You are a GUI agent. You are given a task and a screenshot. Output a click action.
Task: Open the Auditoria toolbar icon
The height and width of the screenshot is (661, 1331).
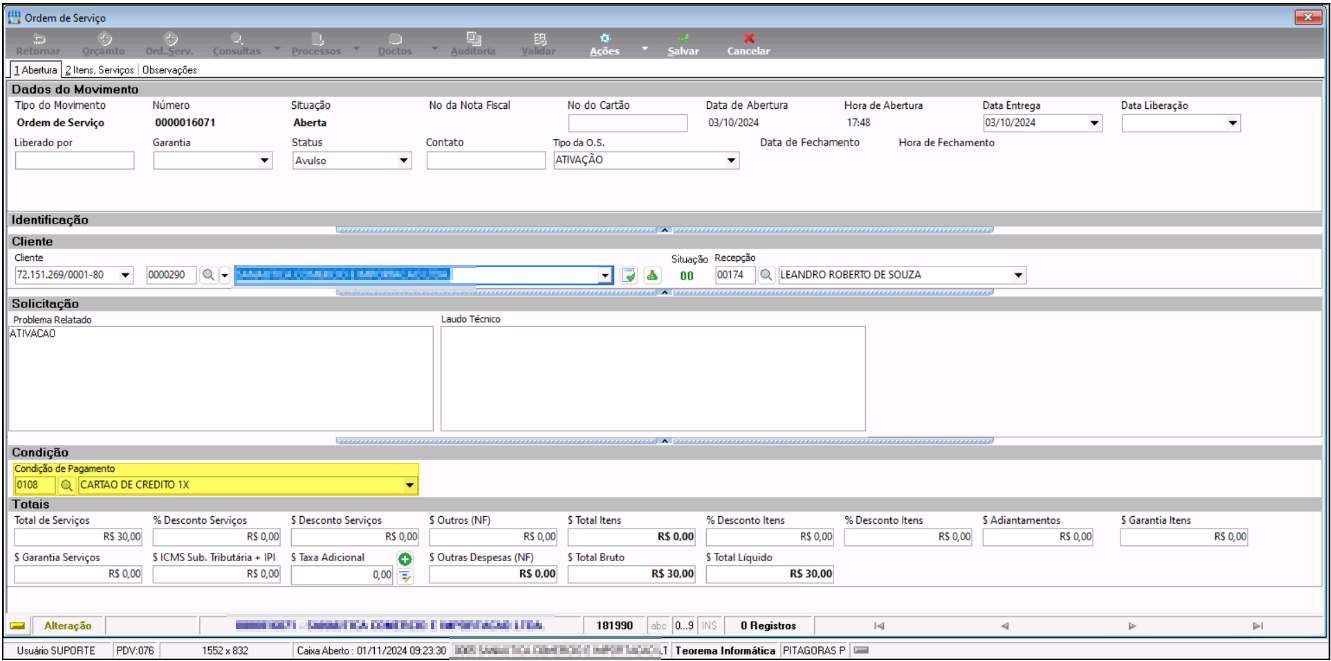473,38
